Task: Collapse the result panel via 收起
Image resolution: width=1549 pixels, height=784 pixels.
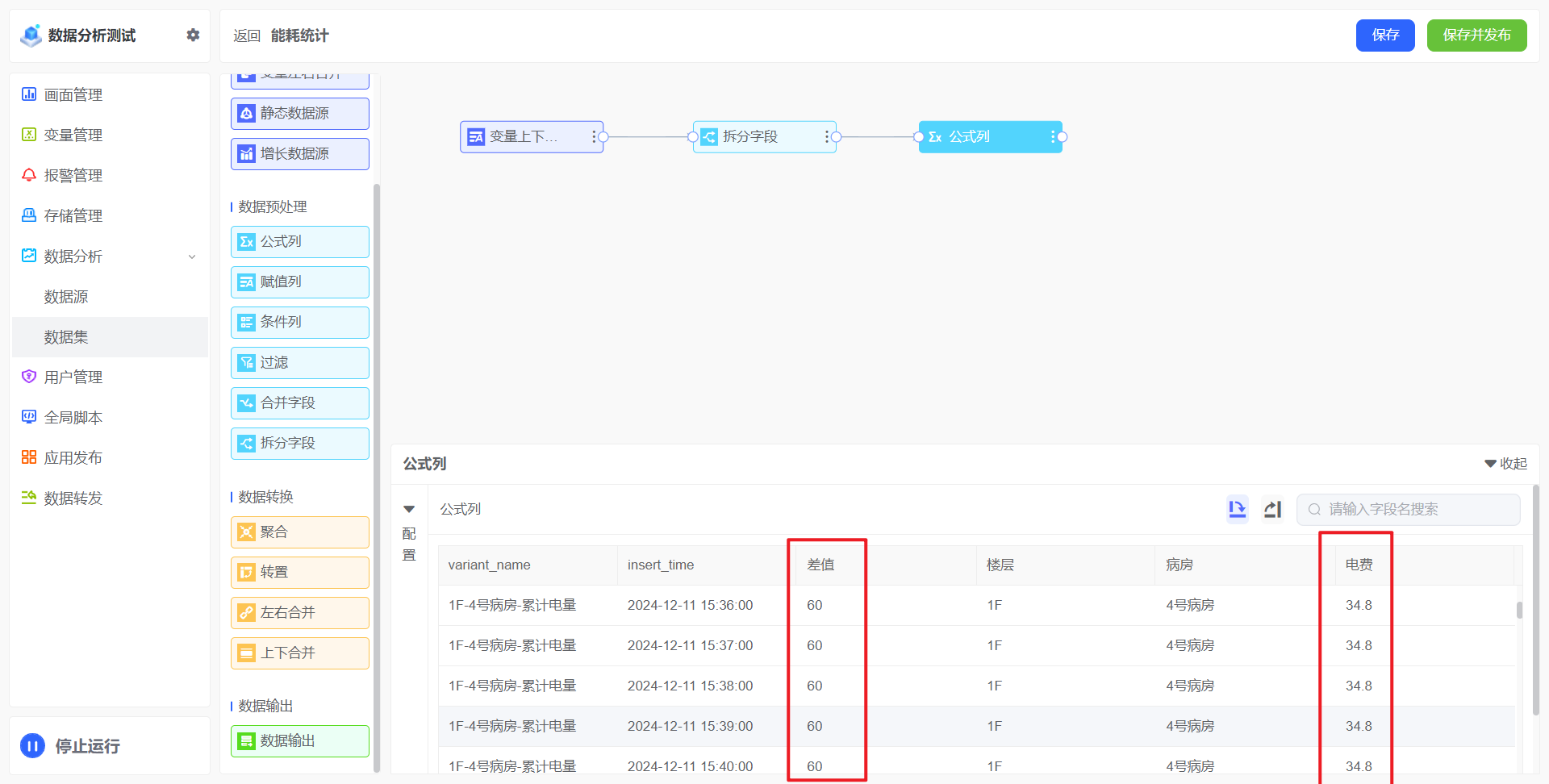Action: 1505,464
